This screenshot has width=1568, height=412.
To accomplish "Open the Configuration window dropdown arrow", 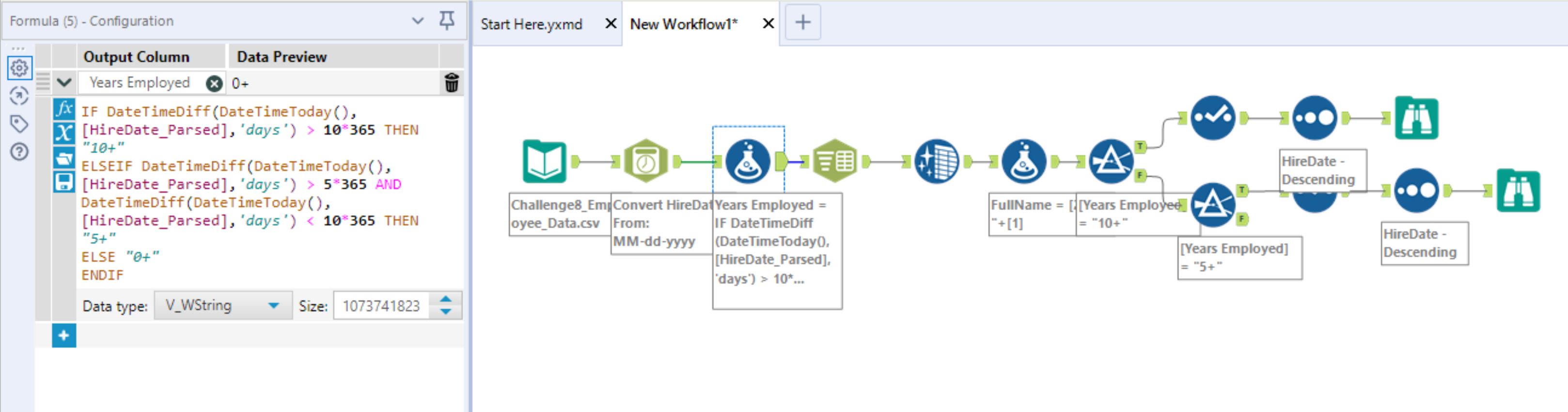I will (x=418, y=21).
